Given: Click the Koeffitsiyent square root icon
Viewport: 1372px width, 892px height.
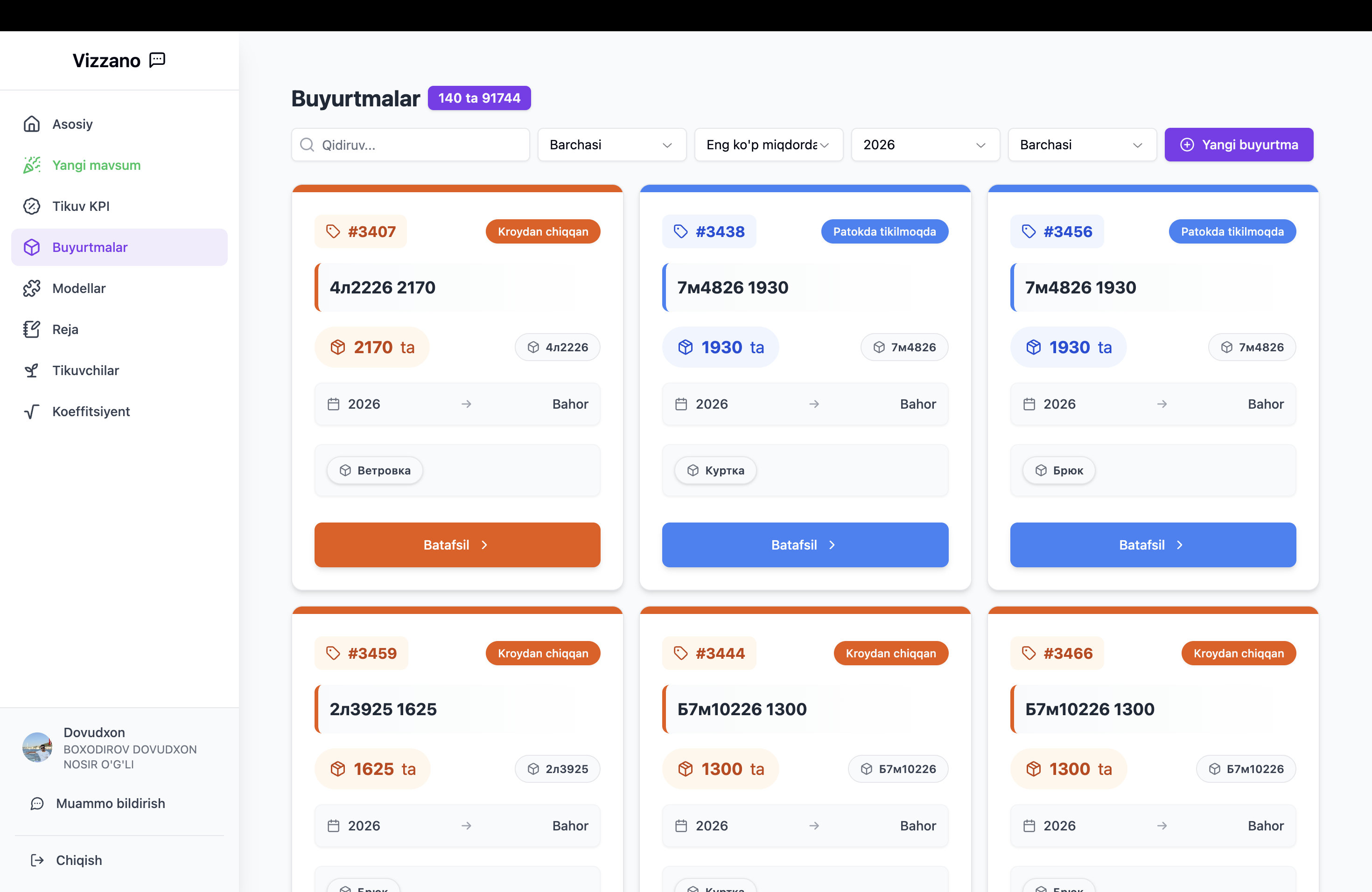Looking at the screenshot, I should coord(32,411).
